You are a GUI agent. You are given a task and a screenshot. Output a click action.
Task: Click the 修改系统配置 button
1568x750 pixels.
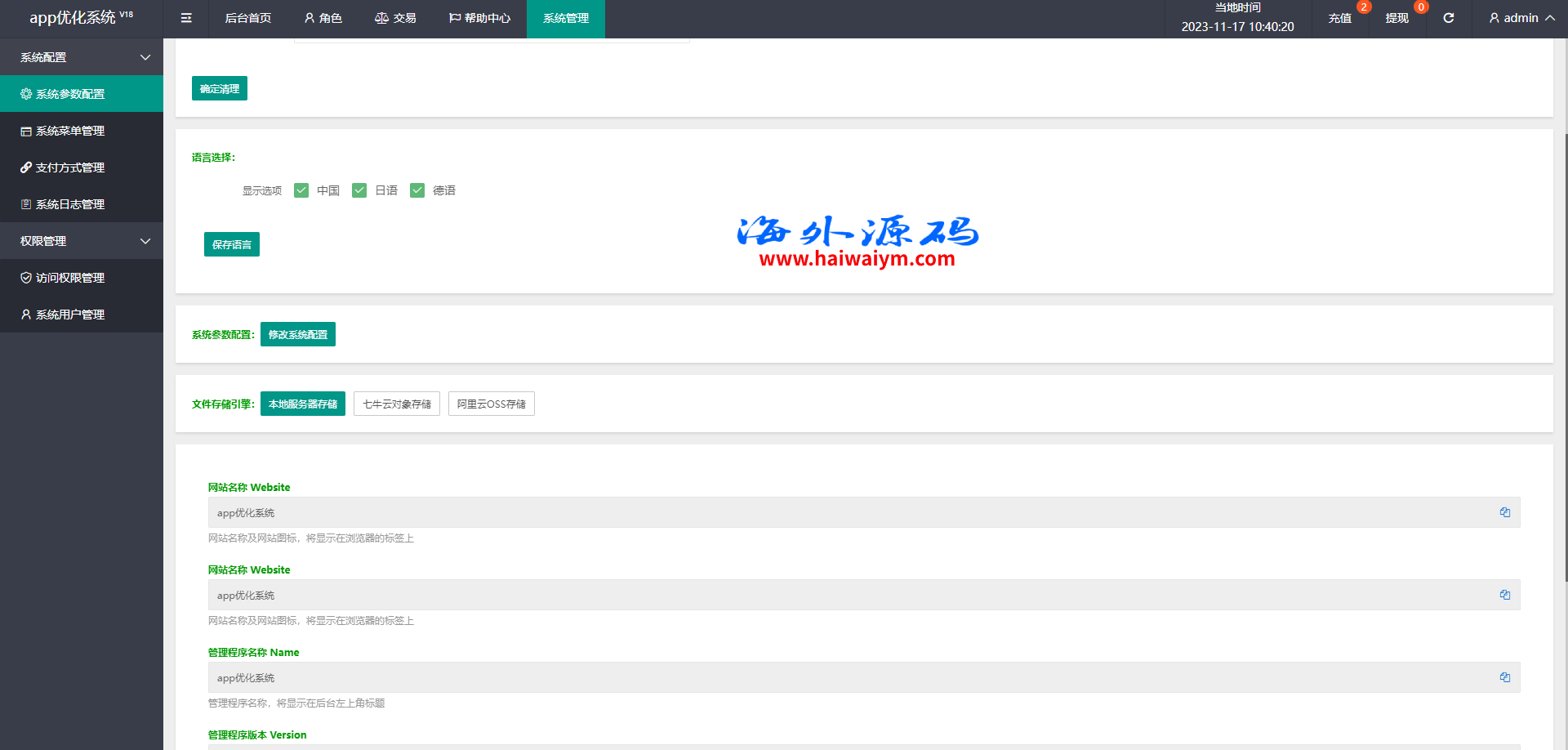click(x=298, y=334)
